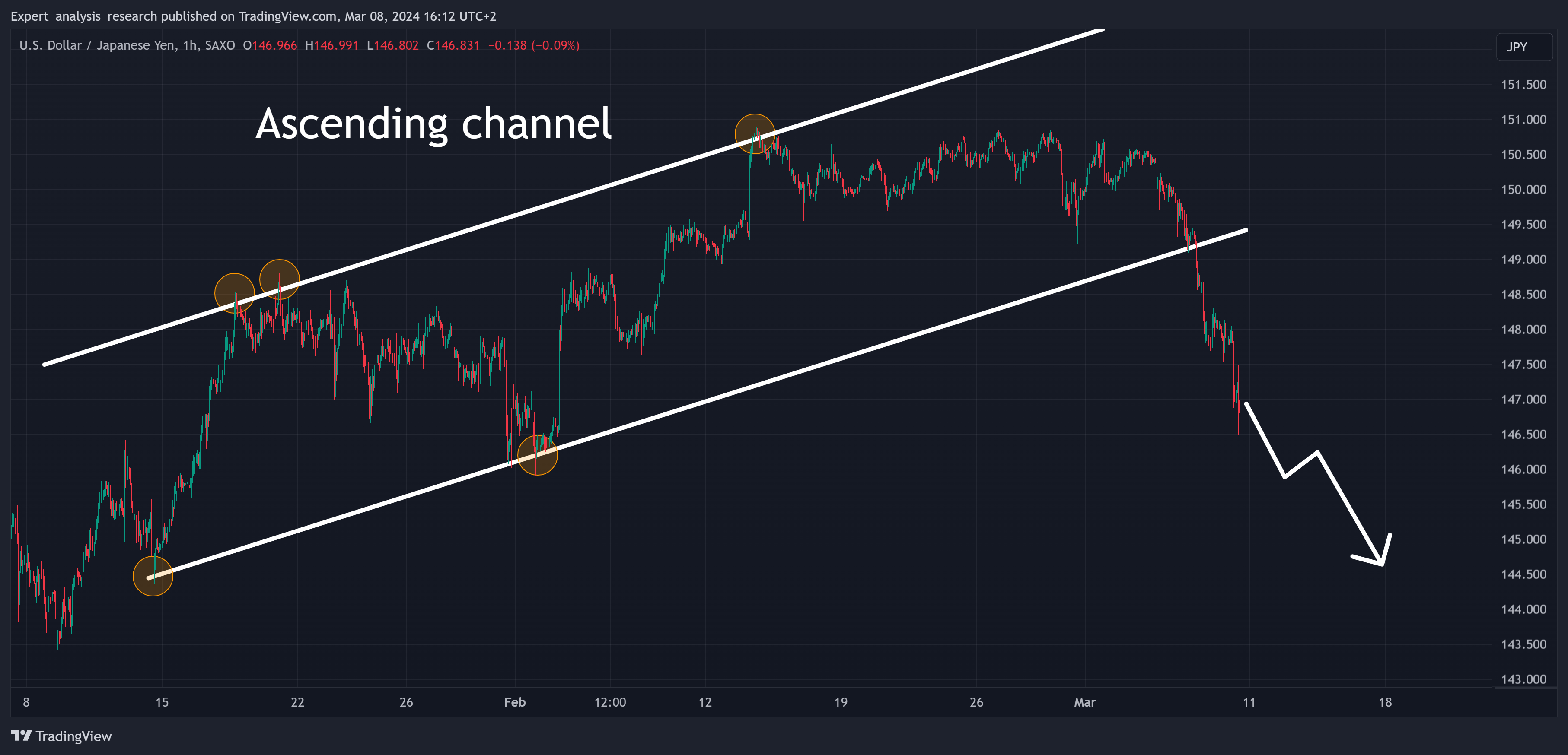The image size is (1568, 755).
Task: Click the '22' date label on time axis
Action: (x=298, y=702)
